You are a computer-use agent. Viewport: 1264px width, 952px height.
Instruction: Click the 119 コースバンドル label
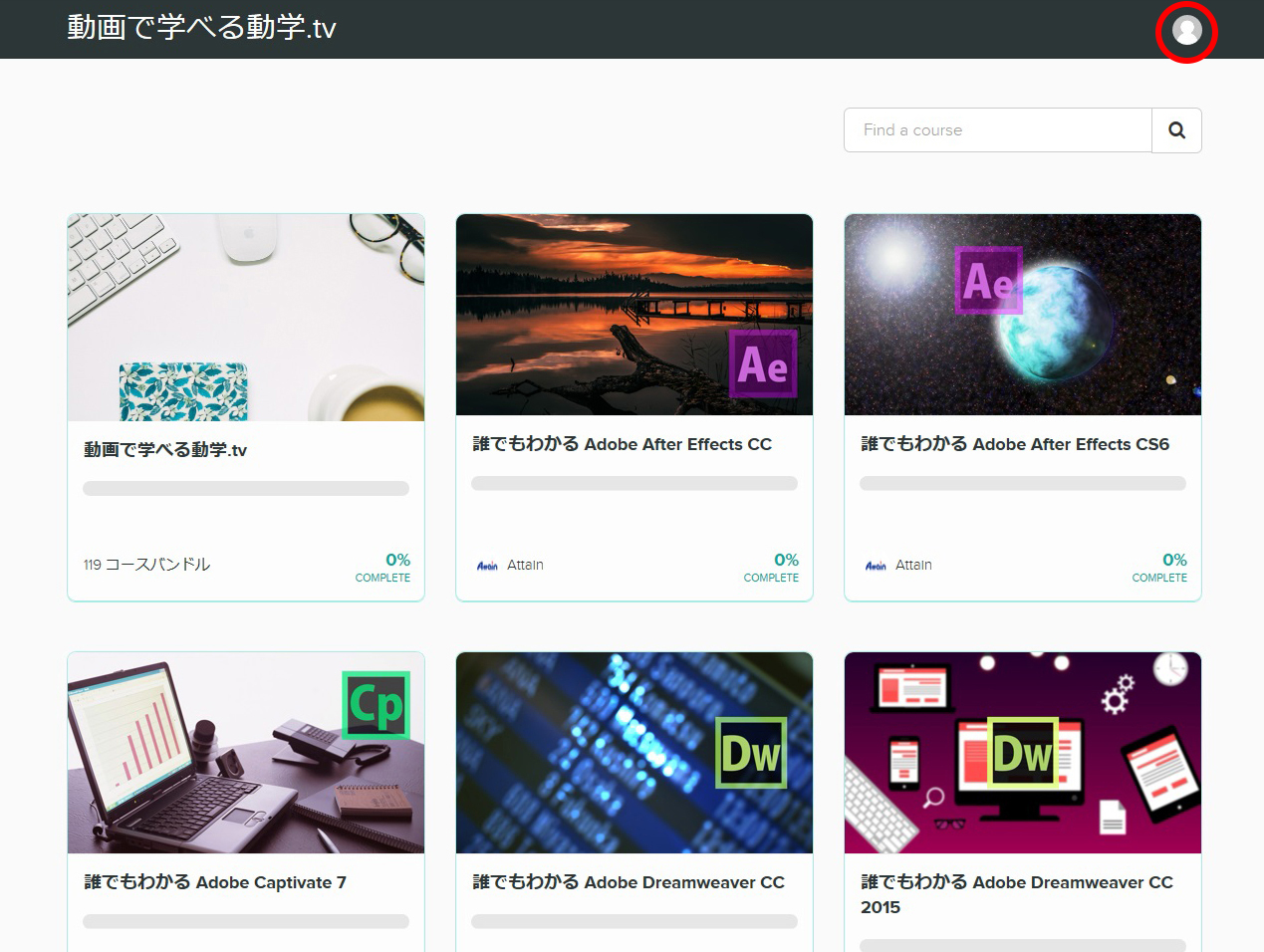pyautogui.click(x=146, y=565)
